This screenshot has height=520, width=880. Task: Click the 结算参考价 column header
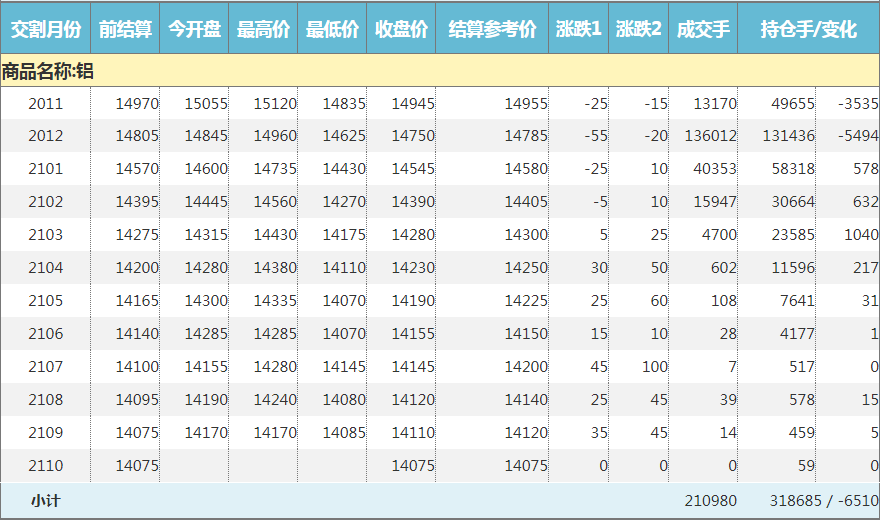(x=492, y=29)
